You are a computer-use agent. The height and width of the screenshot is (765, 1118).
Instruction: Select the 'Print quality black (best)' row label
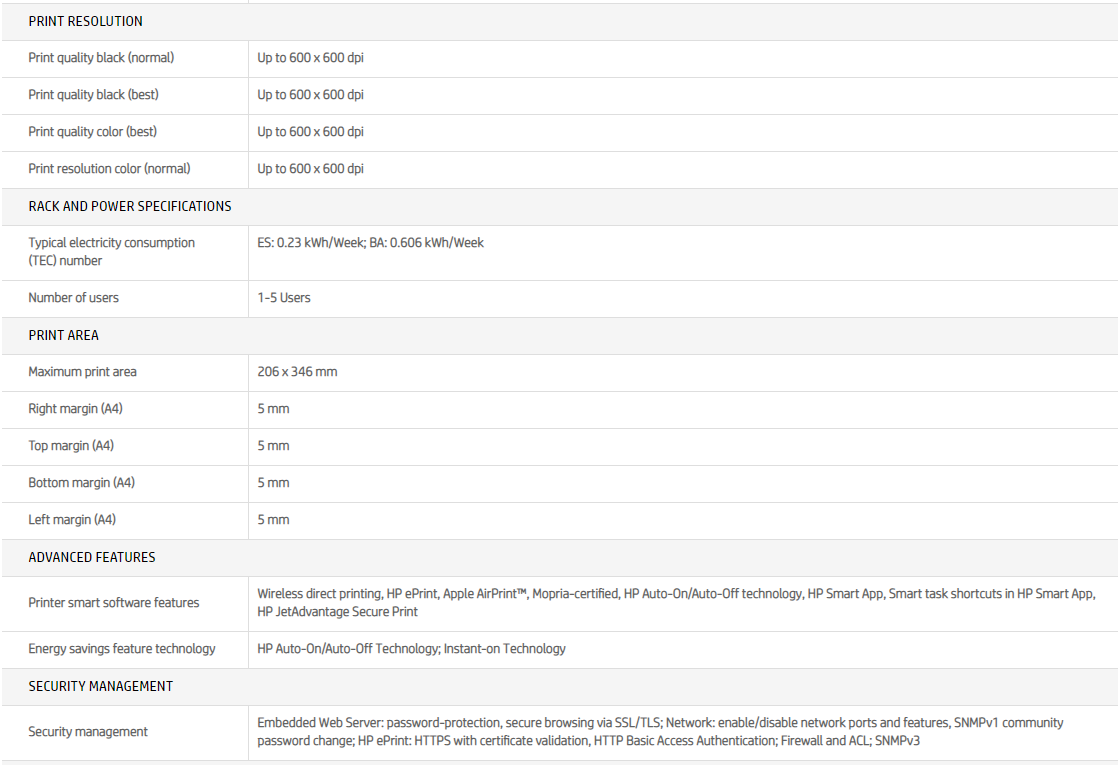pyautogui.click(x=93, y=95)
